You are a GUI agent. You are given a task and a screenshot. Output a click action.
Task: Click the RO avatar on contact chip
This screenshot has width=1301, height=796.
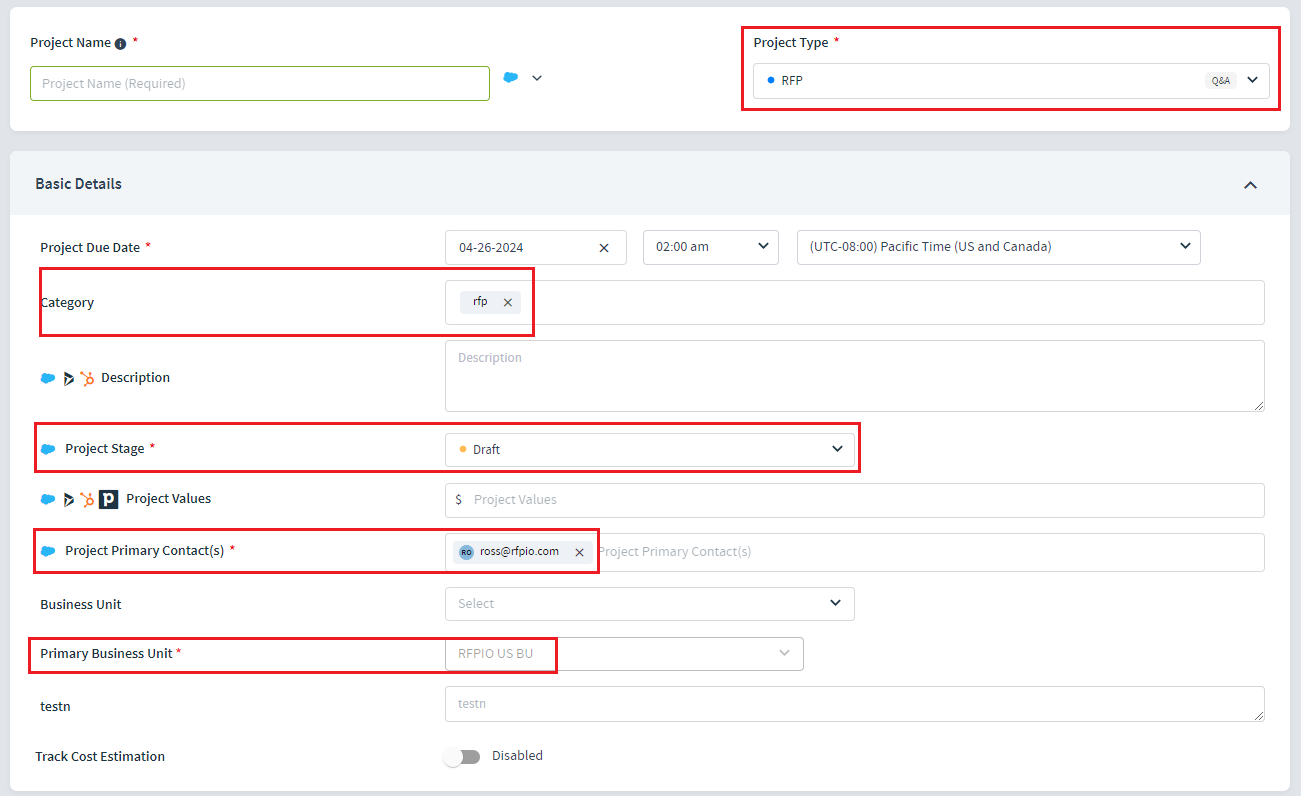pos(466,552)
